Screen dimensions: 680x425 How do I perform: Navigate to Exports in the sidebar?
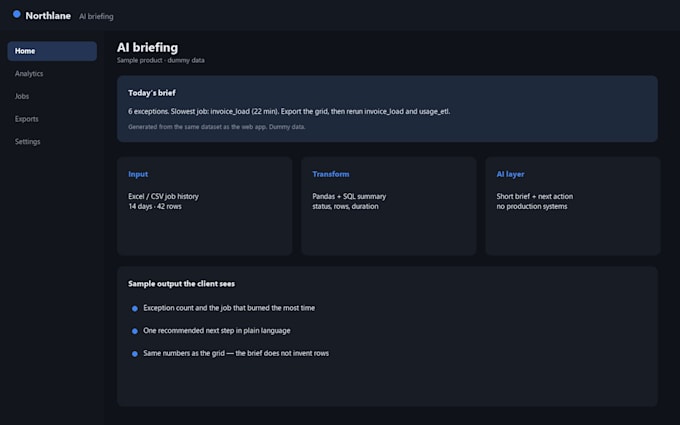[x=27, y=119]
